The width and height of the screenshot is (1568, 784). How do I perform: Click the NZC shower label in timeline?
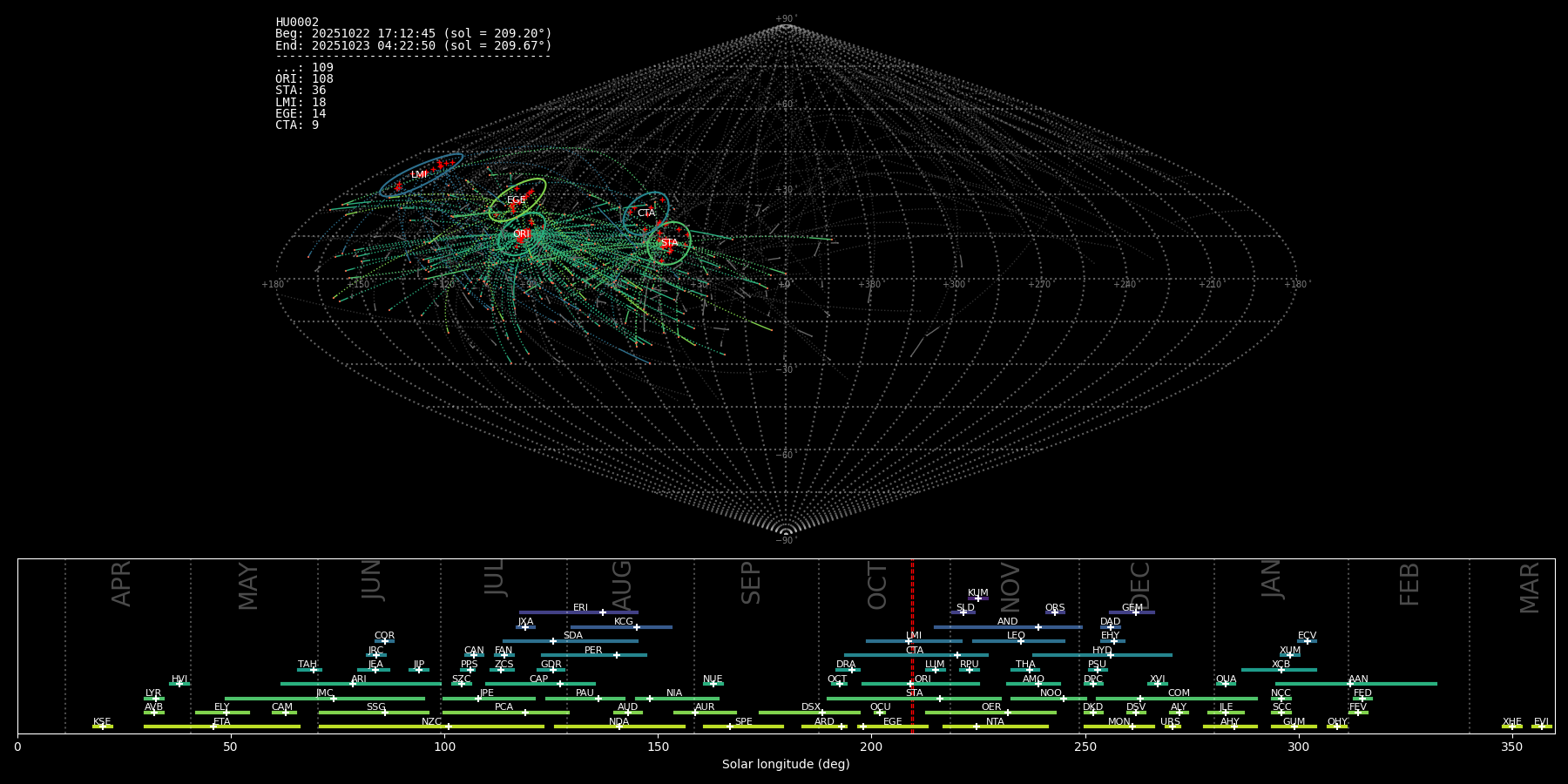coord(432,722)
